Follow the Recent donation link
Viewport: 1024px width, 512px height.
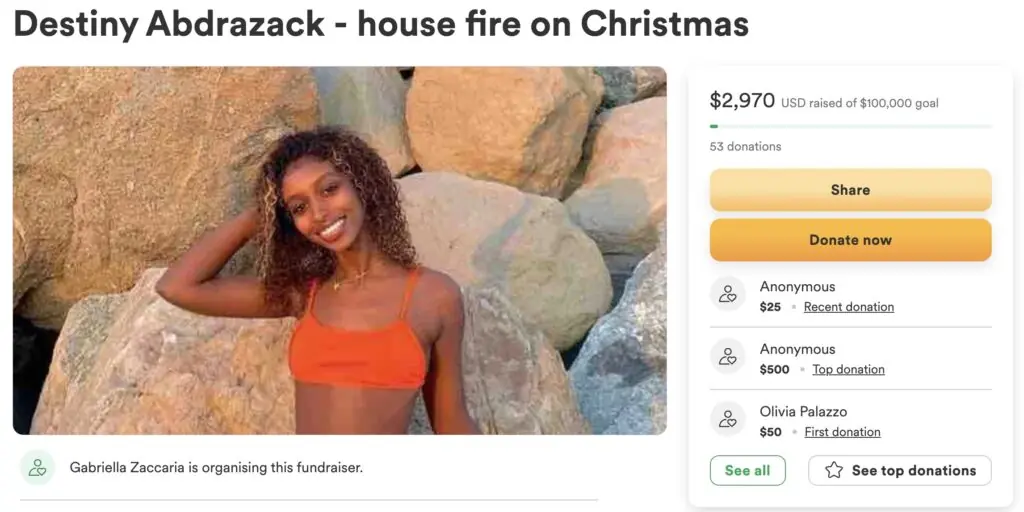pyautogui.click(x=848, y=307)
